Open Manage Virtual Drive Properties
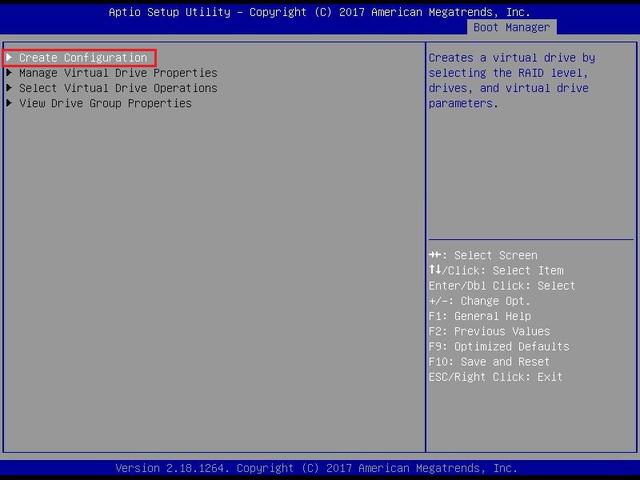This screenshot has width=640, height=480. point(118,73)
